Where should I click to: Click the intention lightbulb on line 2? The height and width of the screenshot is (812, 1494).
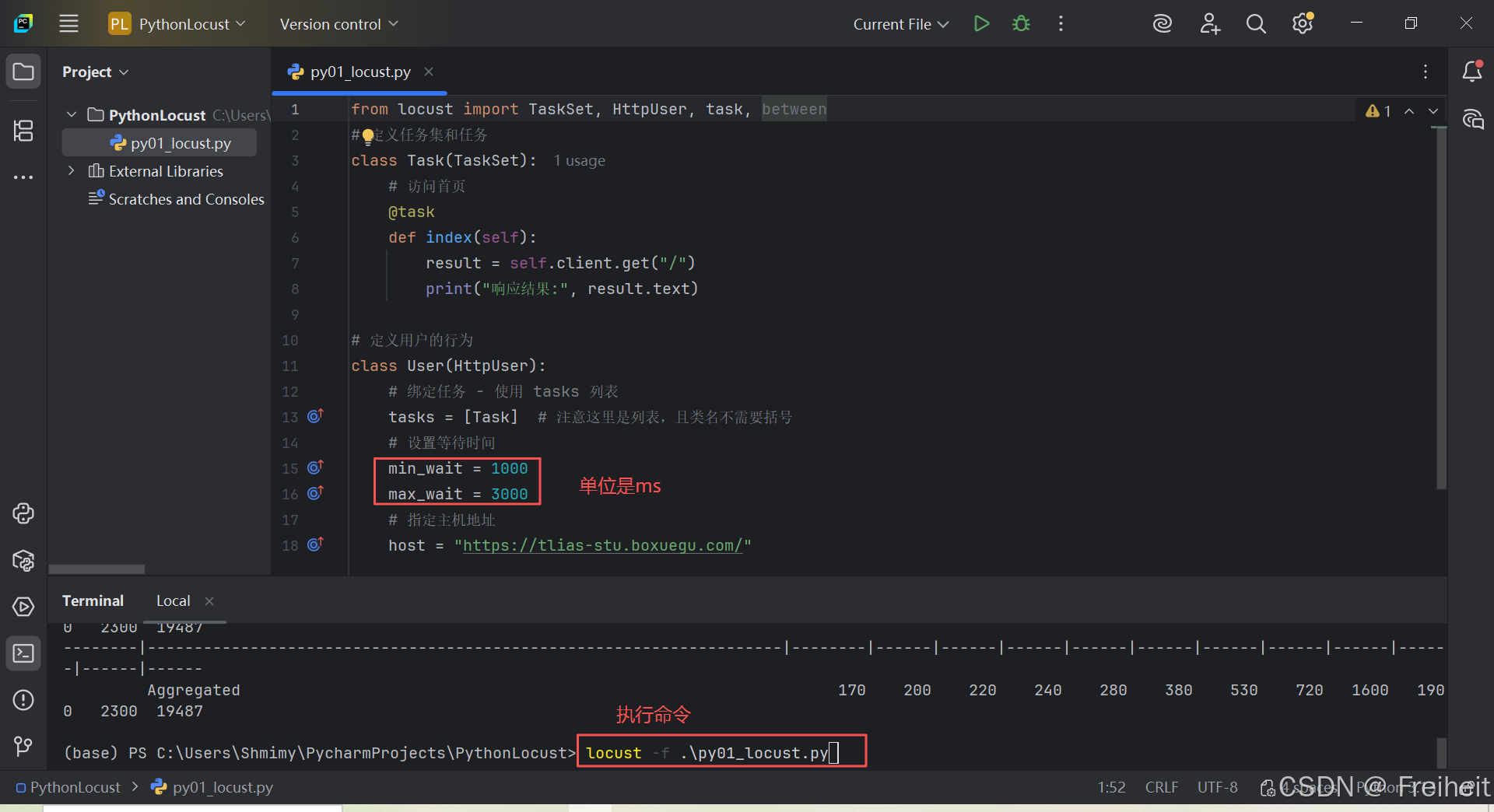pos(368,136)
